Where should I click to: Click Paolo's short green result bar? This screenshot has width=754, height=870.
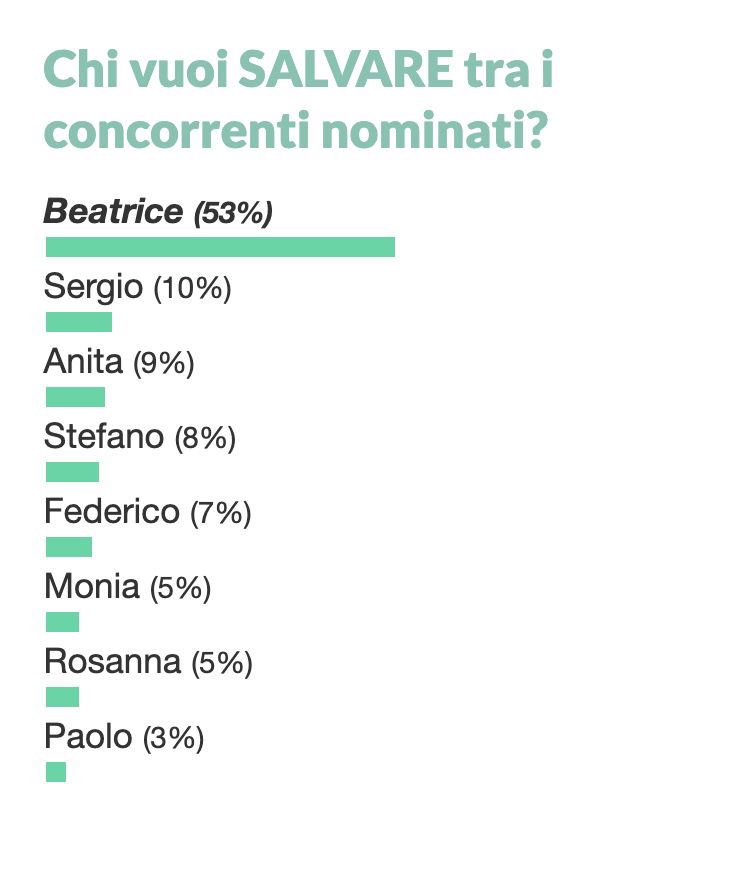coord(55,772)
